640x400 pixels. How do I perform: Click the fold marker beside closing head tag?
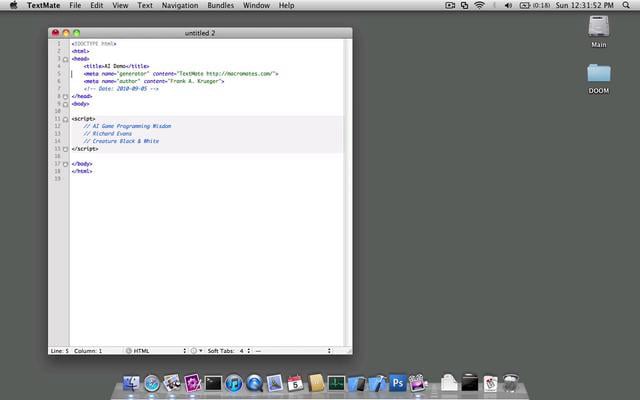click(65, 96)
